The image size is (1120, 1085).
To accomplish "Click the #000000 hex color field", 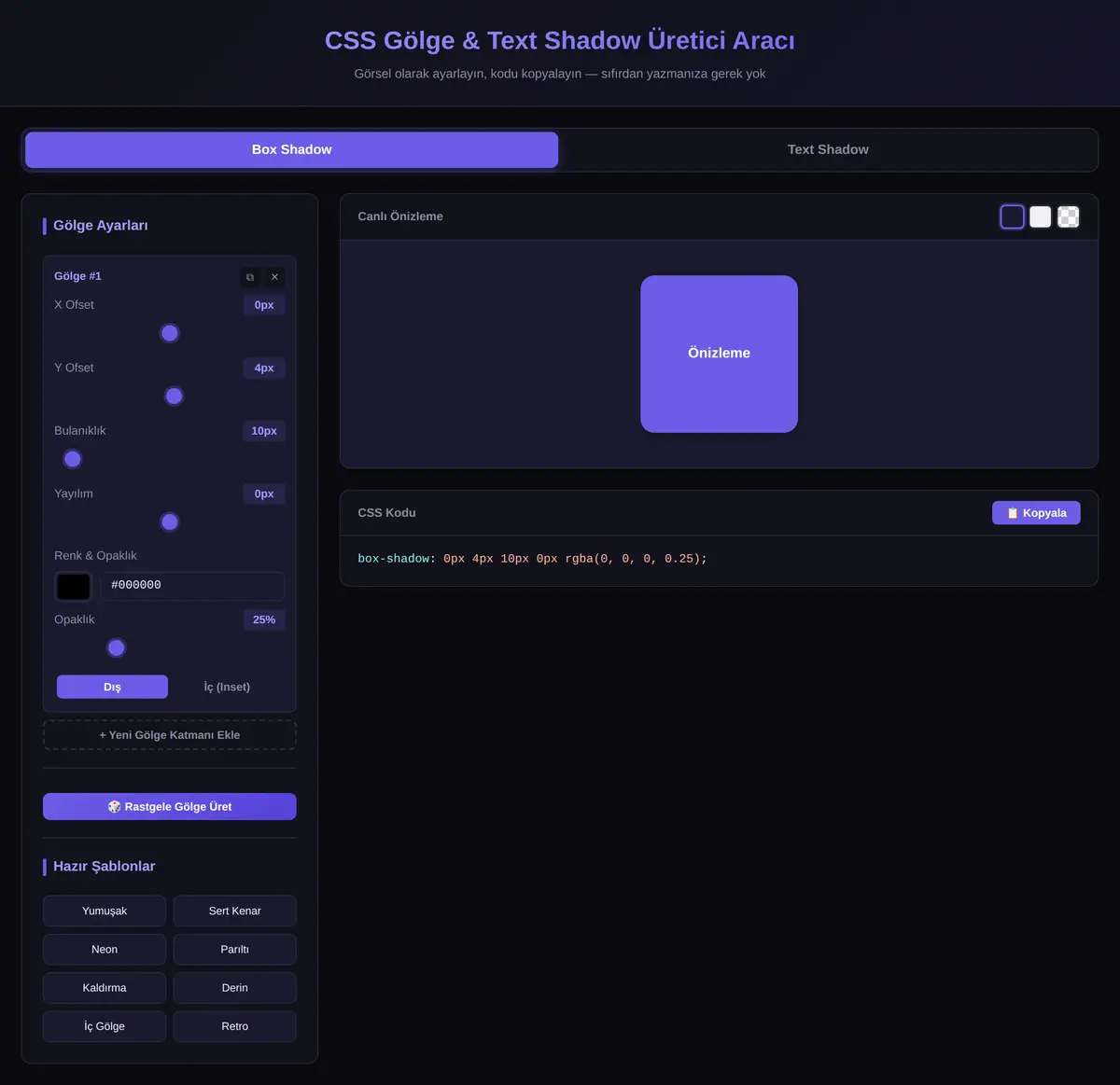I will [x=192, y=586].
